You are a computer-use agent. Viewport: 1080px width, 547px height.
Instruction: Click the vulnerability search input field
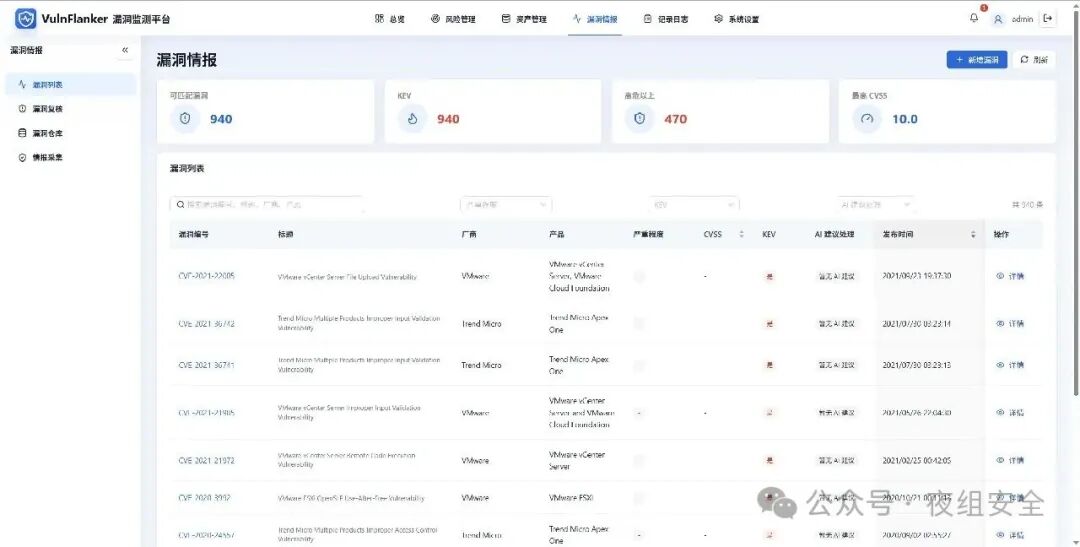pos(267,205)
